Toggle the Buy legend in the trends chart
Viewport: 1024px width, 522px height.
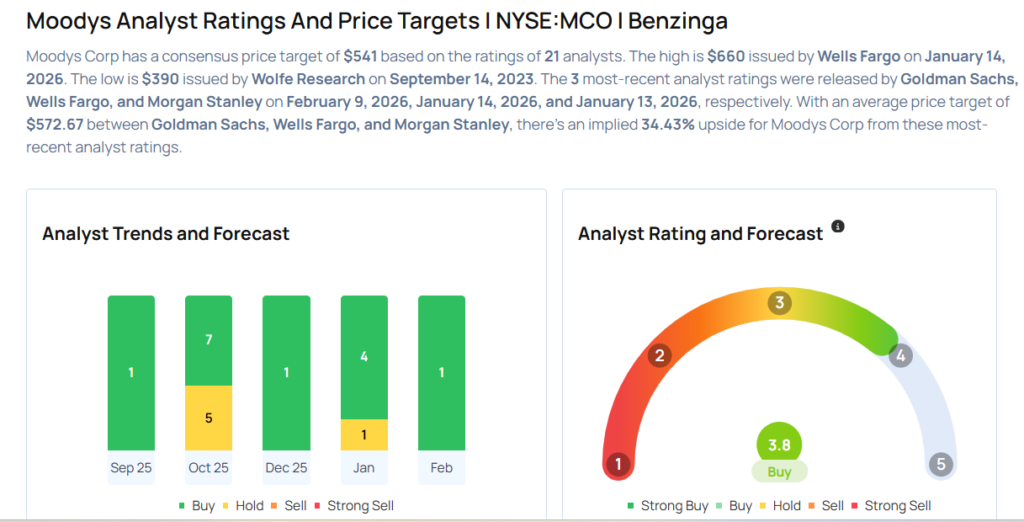[x=195, y=506]
